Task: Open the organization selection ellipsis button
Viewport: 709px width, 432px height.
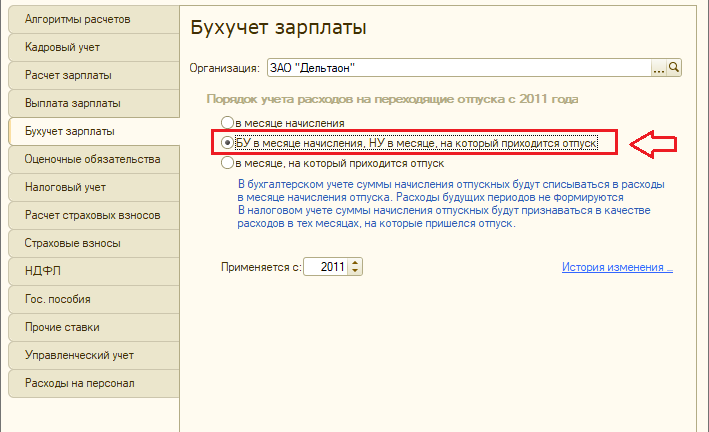Action: point(658,68)
